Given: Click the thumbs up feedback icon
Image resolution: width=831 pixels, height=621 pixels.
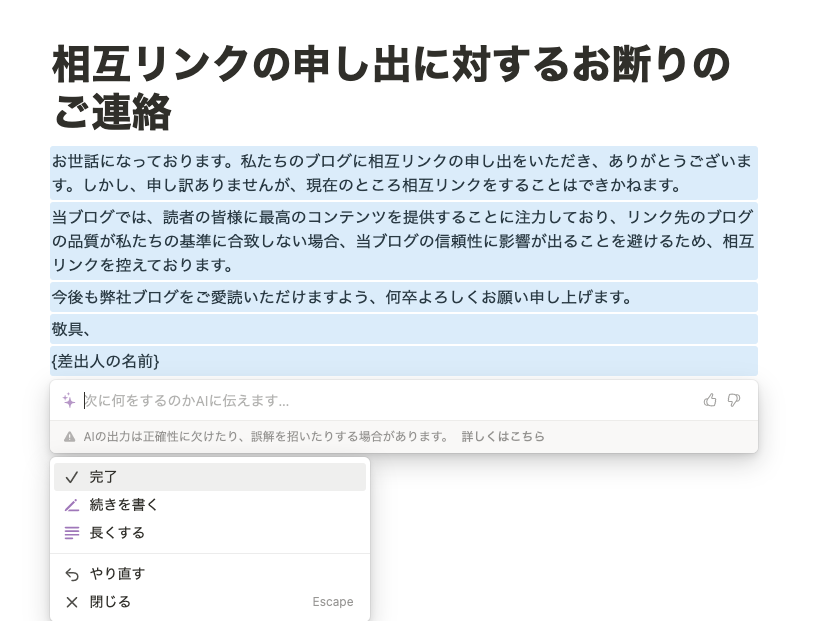Looking at the screenshot, I should pos(710,400).
